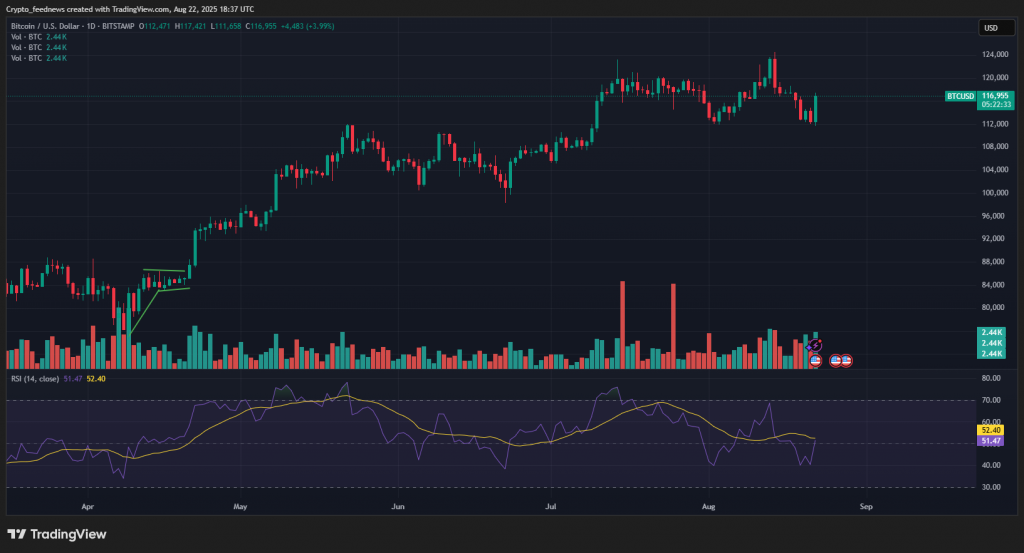Click the yellow 52.40 RSI value tag
The height and width of the screenshot is (553, 1024).
tap(991, 431)
